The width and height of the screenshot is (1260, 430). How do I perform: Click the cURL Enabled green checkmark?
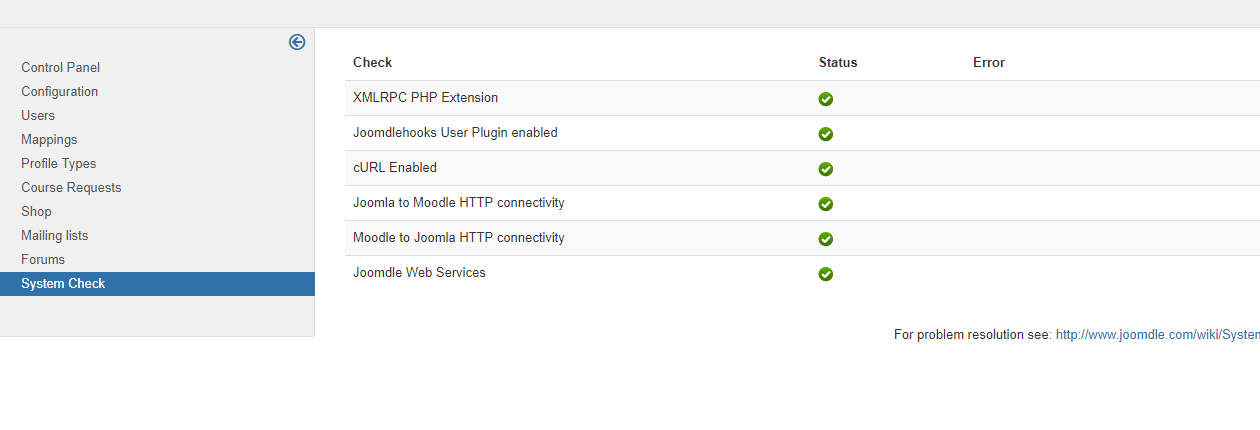point(826,169)
